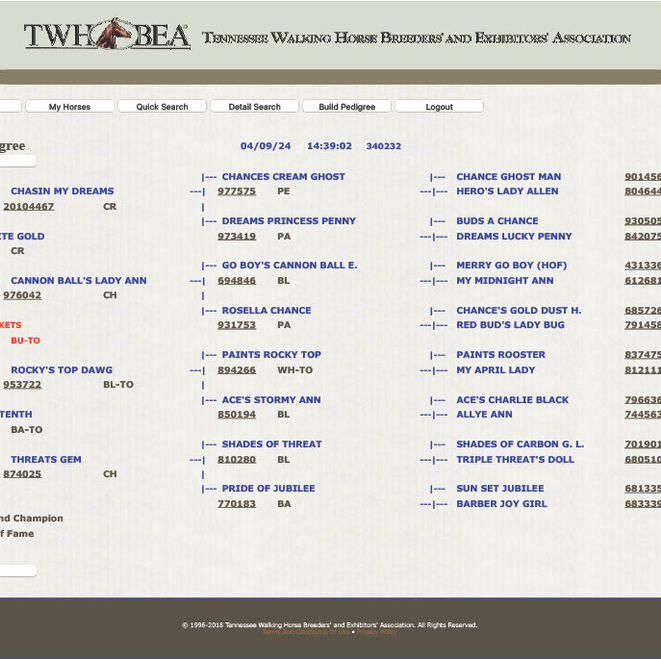Open registration number 894266
Screen dimensions: 661x659
pyautogui.click(x=236, y=370)
